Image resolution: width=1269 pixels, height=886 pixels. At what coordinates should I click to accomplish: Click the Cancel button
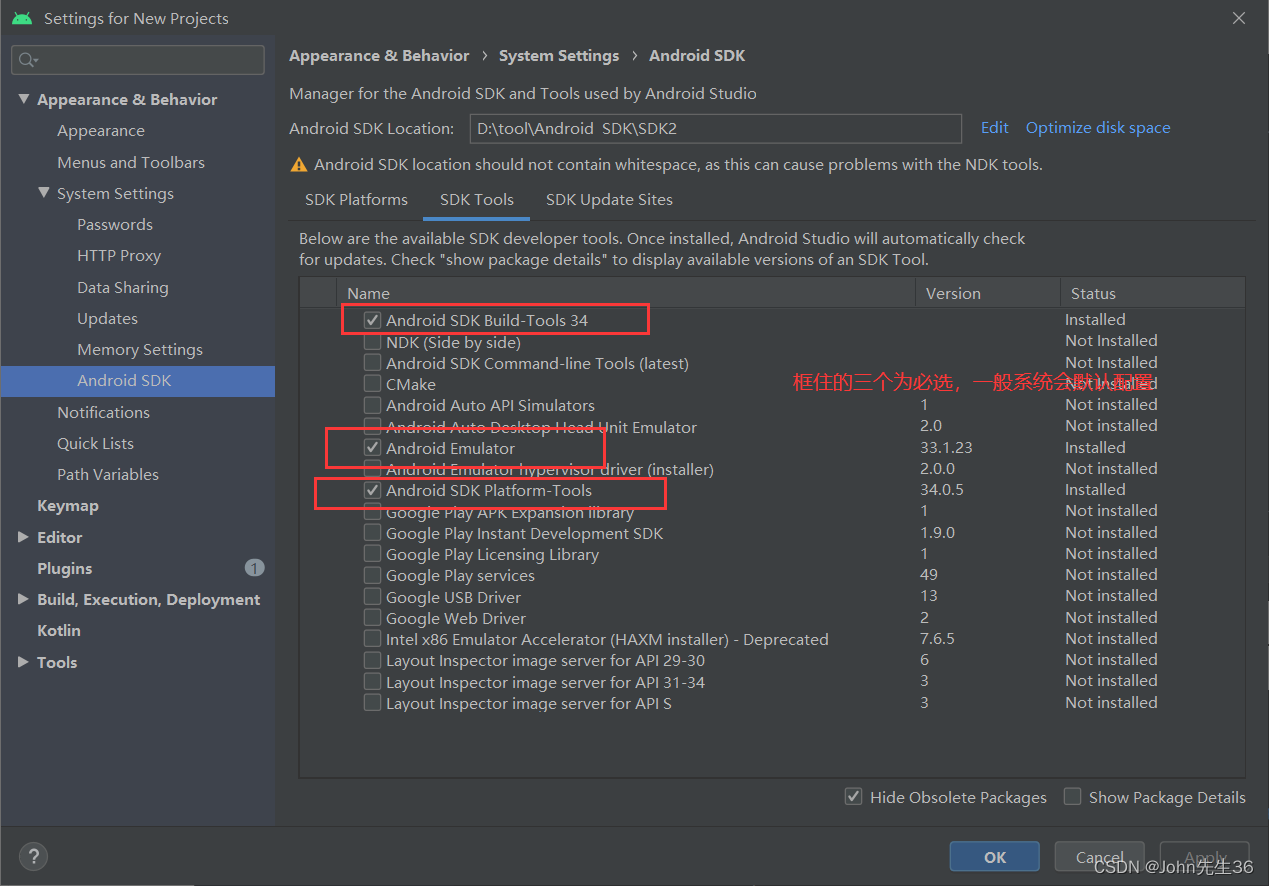(1100, 857)
